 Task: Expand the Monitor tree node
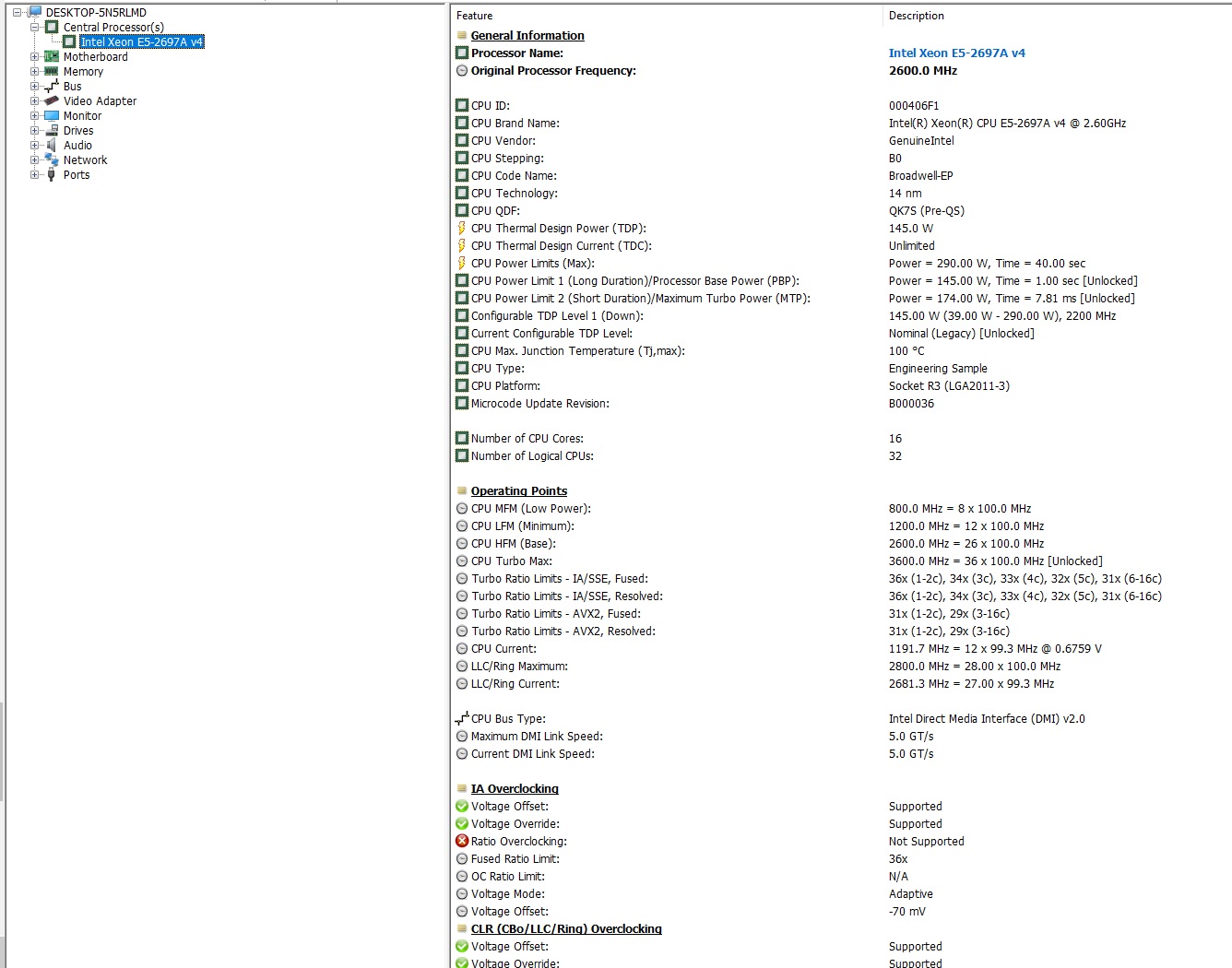click(34, 116)
